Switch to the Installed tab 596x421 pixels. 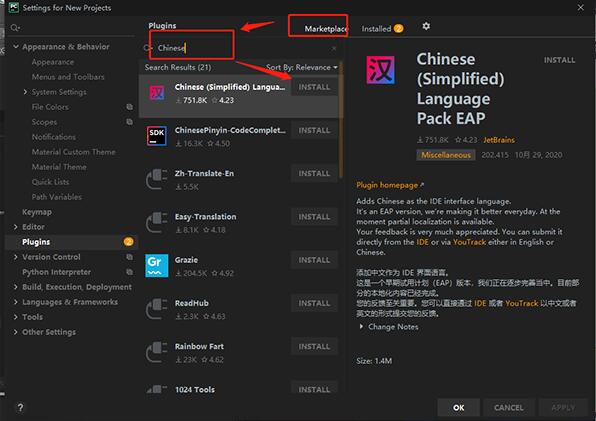click(382, 28)
